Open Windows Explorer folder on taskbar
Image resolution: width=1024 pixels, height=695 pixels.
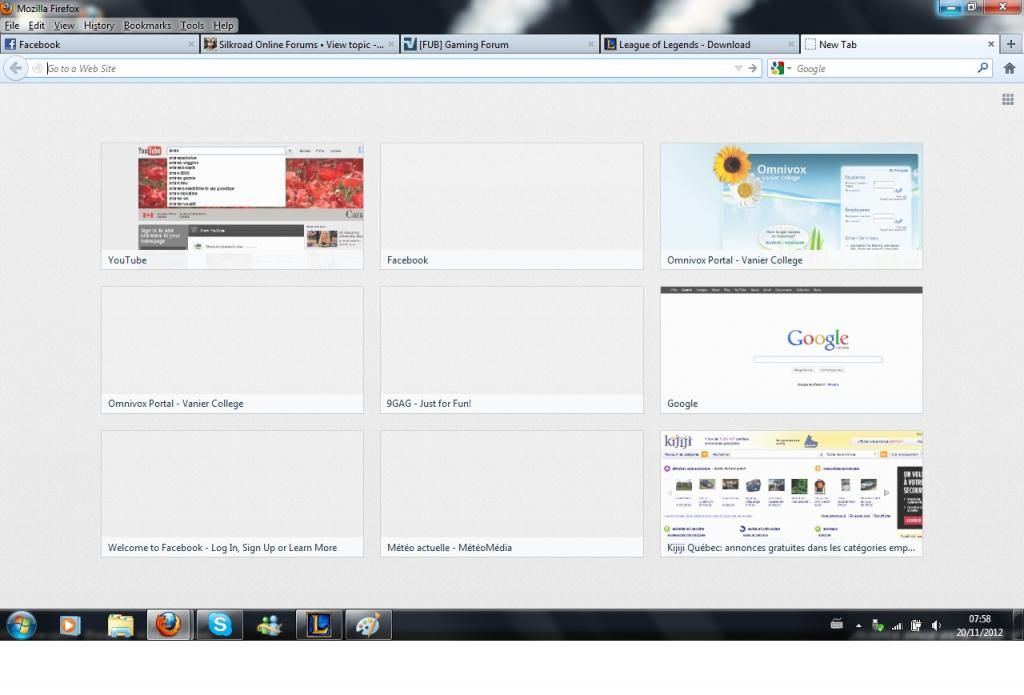click(120, 625)
